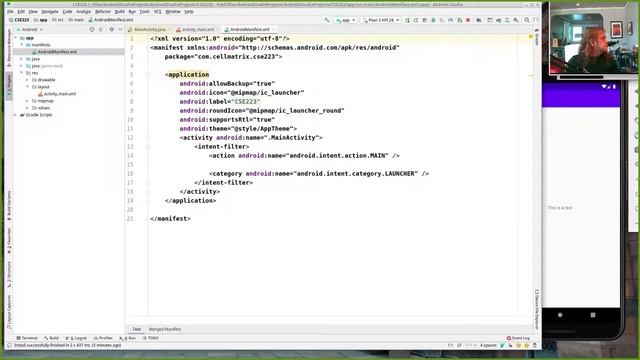Open the Help menu
Screen dimensions: 640x360
click(x=189, y=12)
